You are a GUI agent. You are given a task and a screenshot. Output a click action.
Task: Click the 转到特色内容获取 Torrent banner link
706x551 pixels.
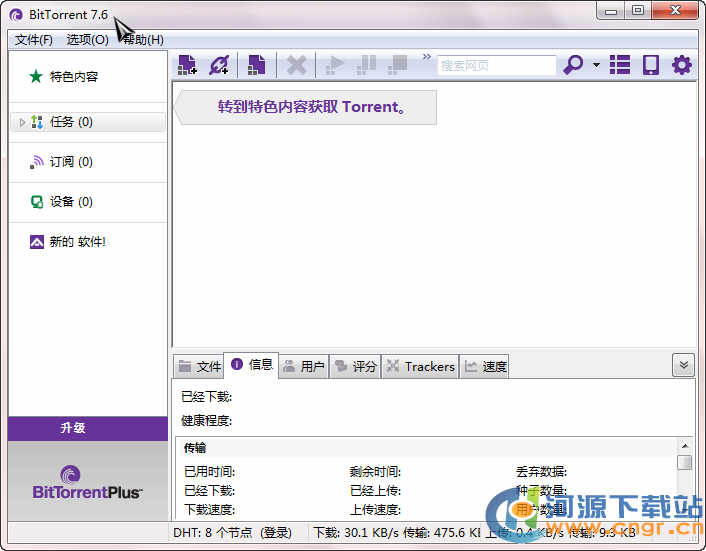click(x=312, y=107)
